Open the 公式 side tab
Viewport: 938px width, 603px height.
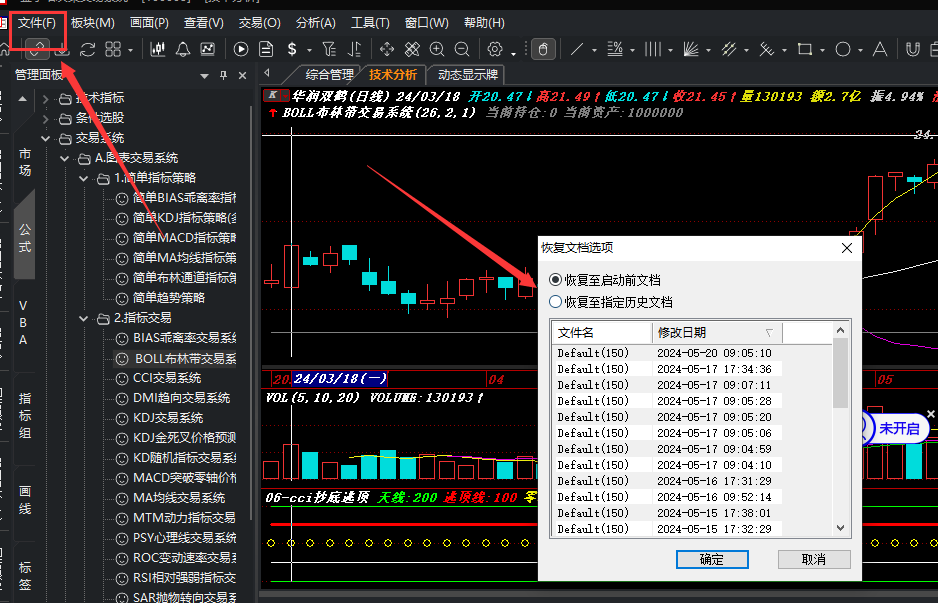point(25,237)
